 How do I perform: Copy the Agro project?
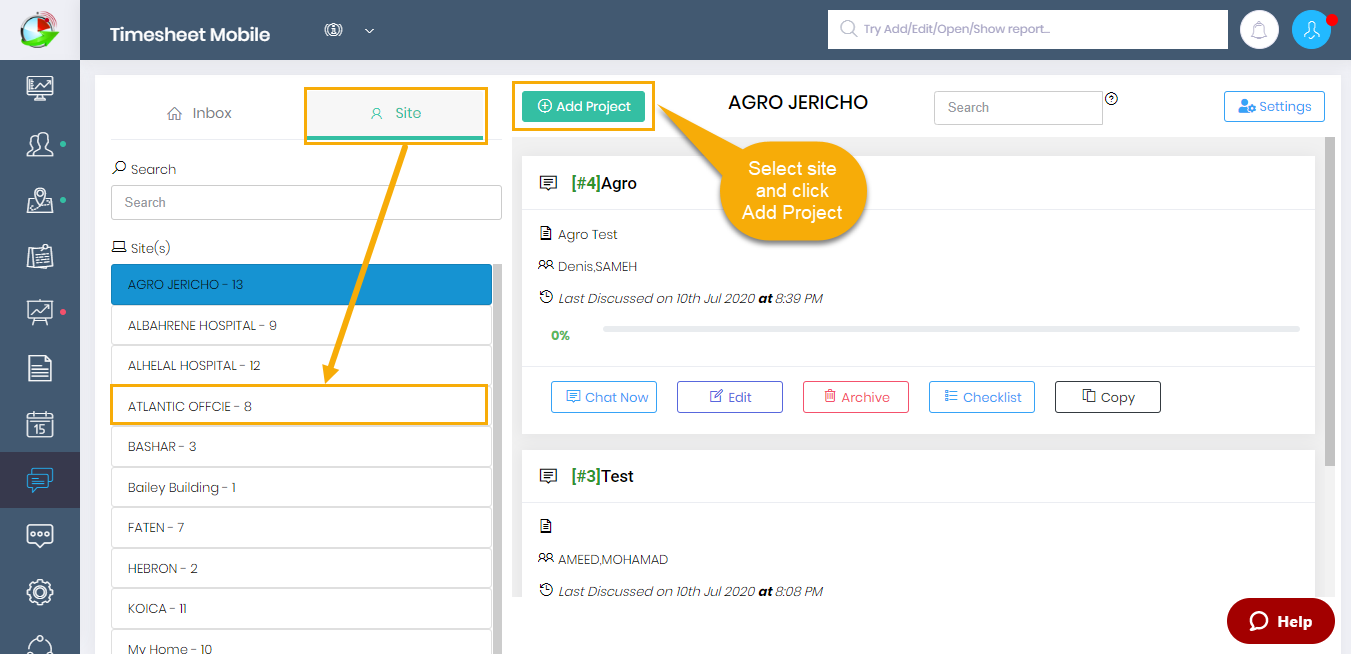1108,397
